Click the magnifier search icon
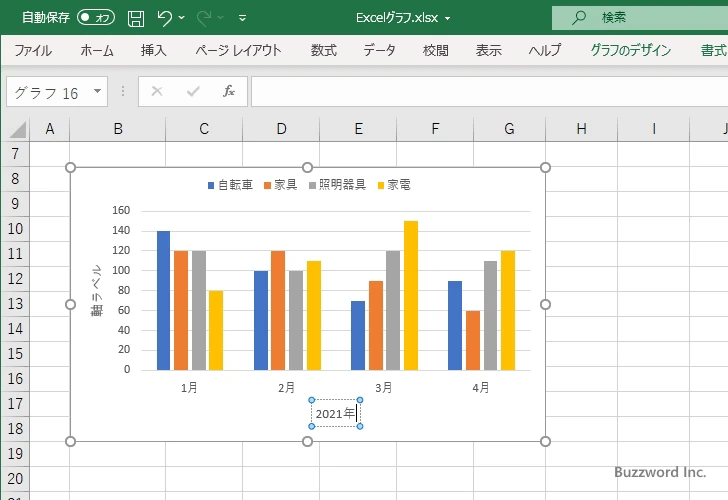The height and width of the screenshot is (500, 728). 578,18
